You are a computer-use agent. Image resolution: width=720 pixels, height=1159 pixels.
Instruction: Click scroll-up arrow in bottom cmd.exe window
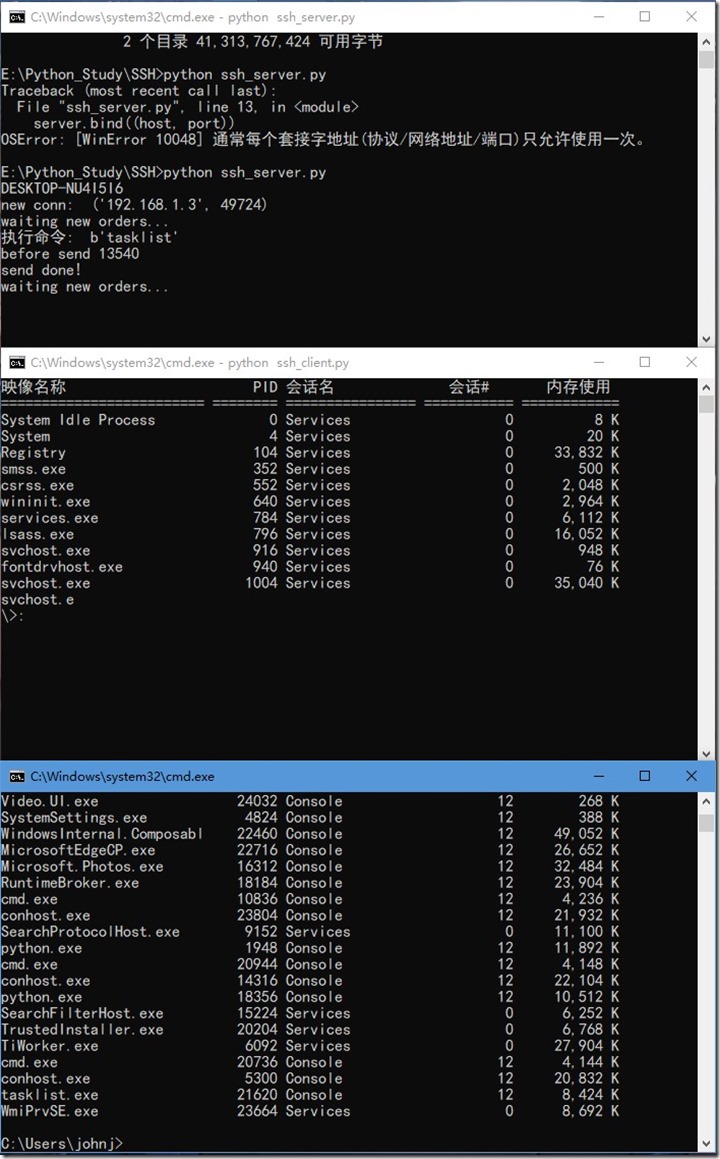click(x=706, y=801)
